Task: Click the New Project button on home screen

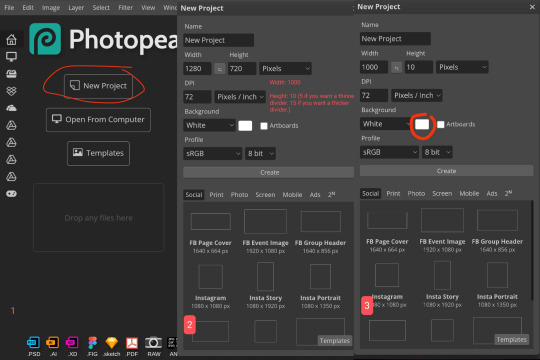Action: tap(98, 86)
